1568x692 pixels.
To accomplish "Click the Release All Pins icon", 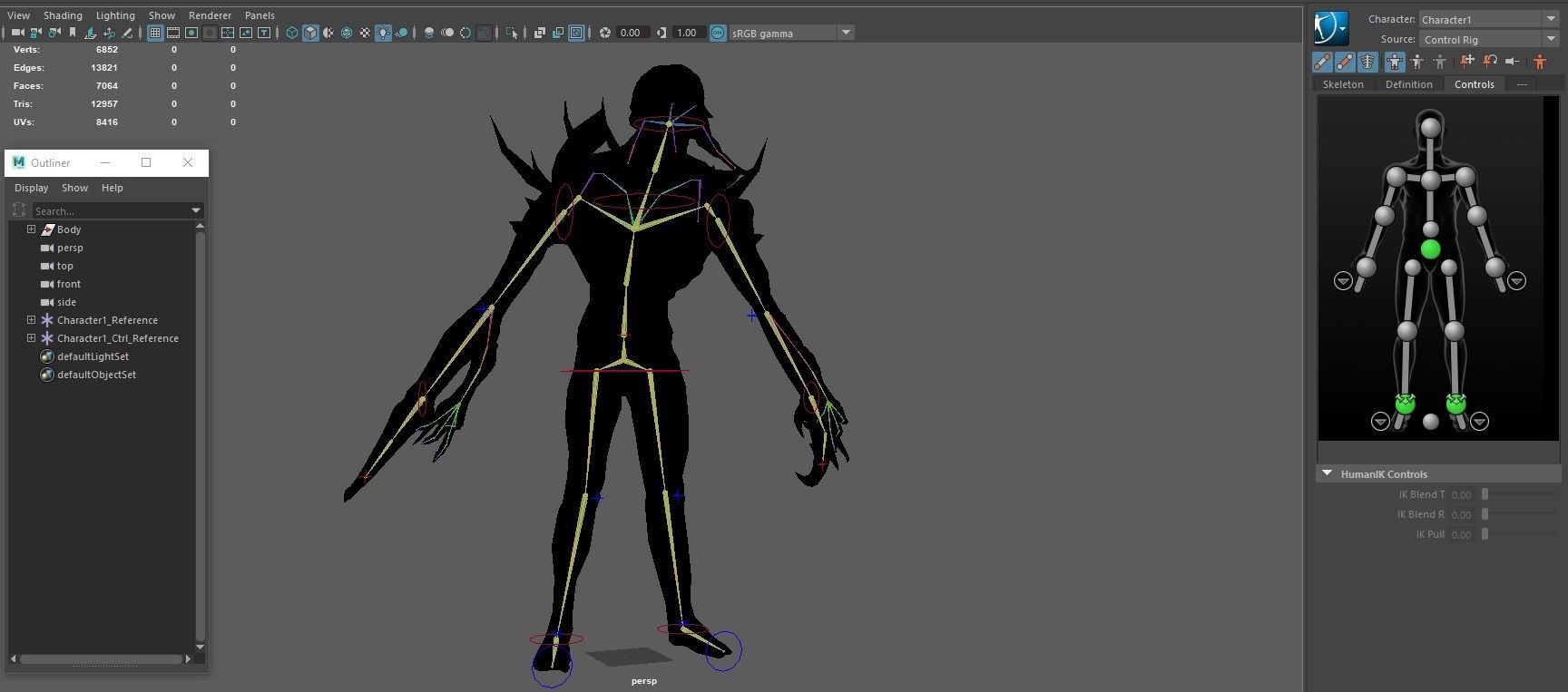I will pyautogui.click(x=1513, y=62).
